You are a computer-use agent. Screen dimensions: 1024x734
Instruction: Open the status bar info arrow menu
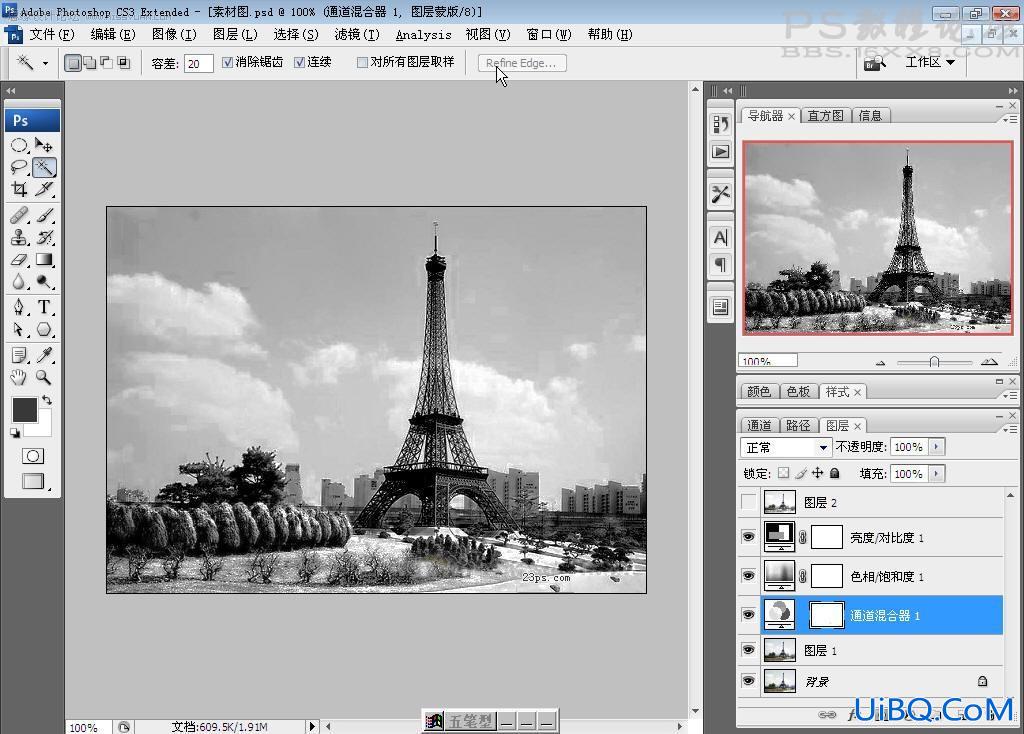(312, 726)
